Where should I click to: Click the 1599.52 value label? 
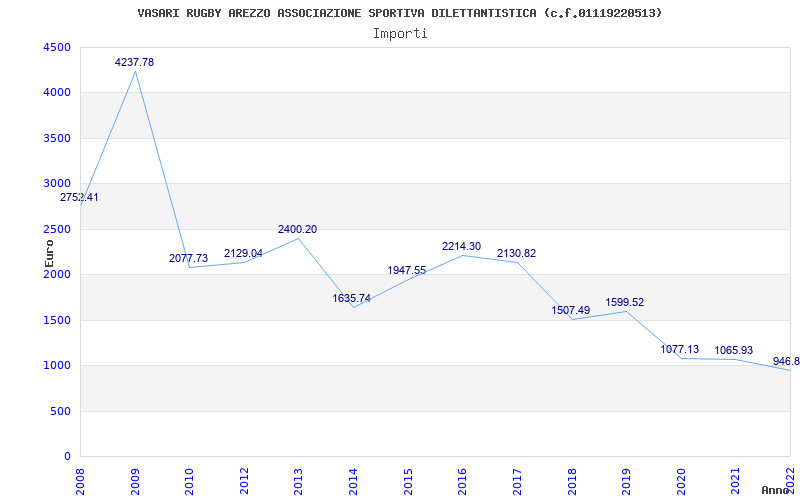(624, 302)
